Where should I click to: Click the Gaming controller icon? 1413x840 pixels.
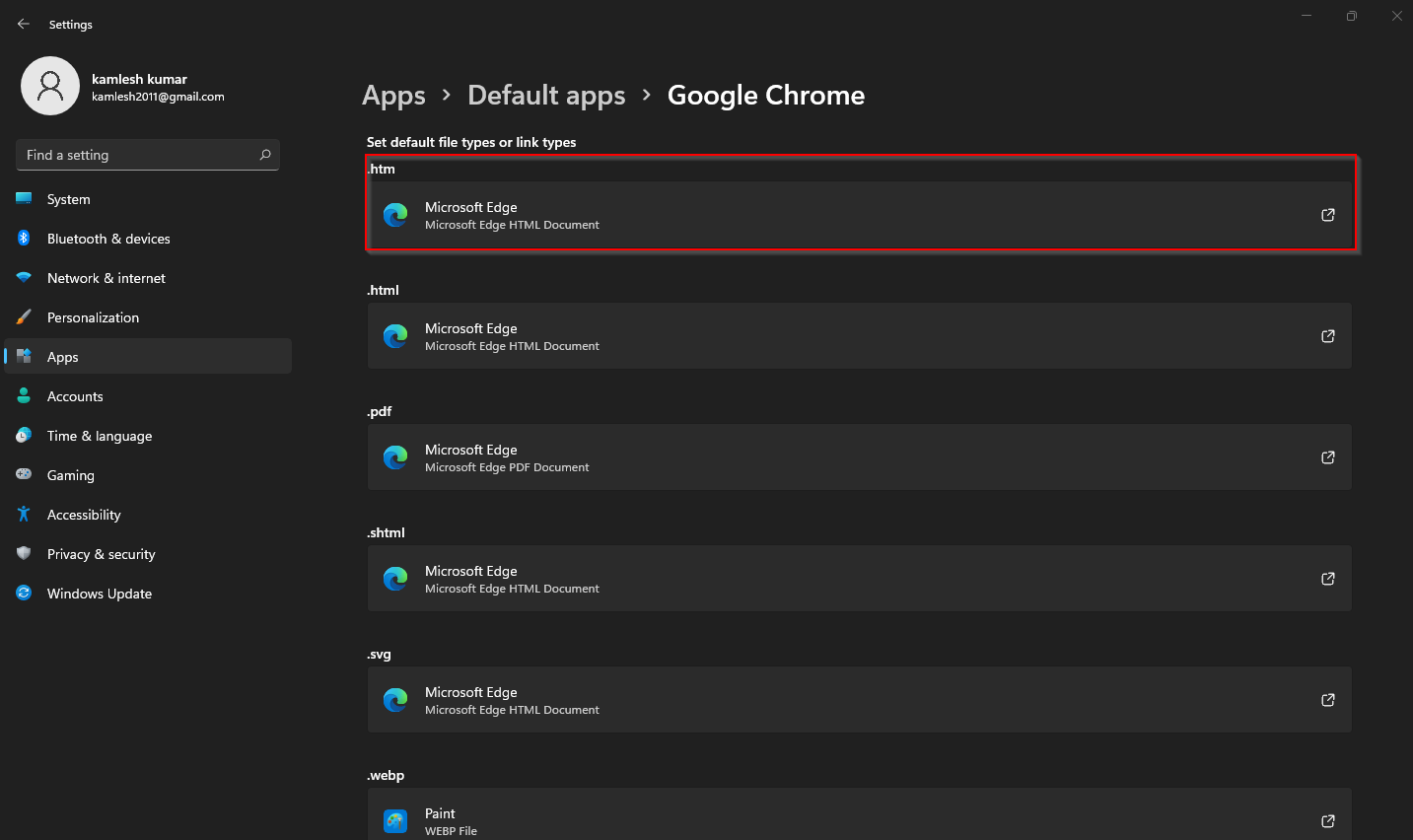[x=24, y=474]
